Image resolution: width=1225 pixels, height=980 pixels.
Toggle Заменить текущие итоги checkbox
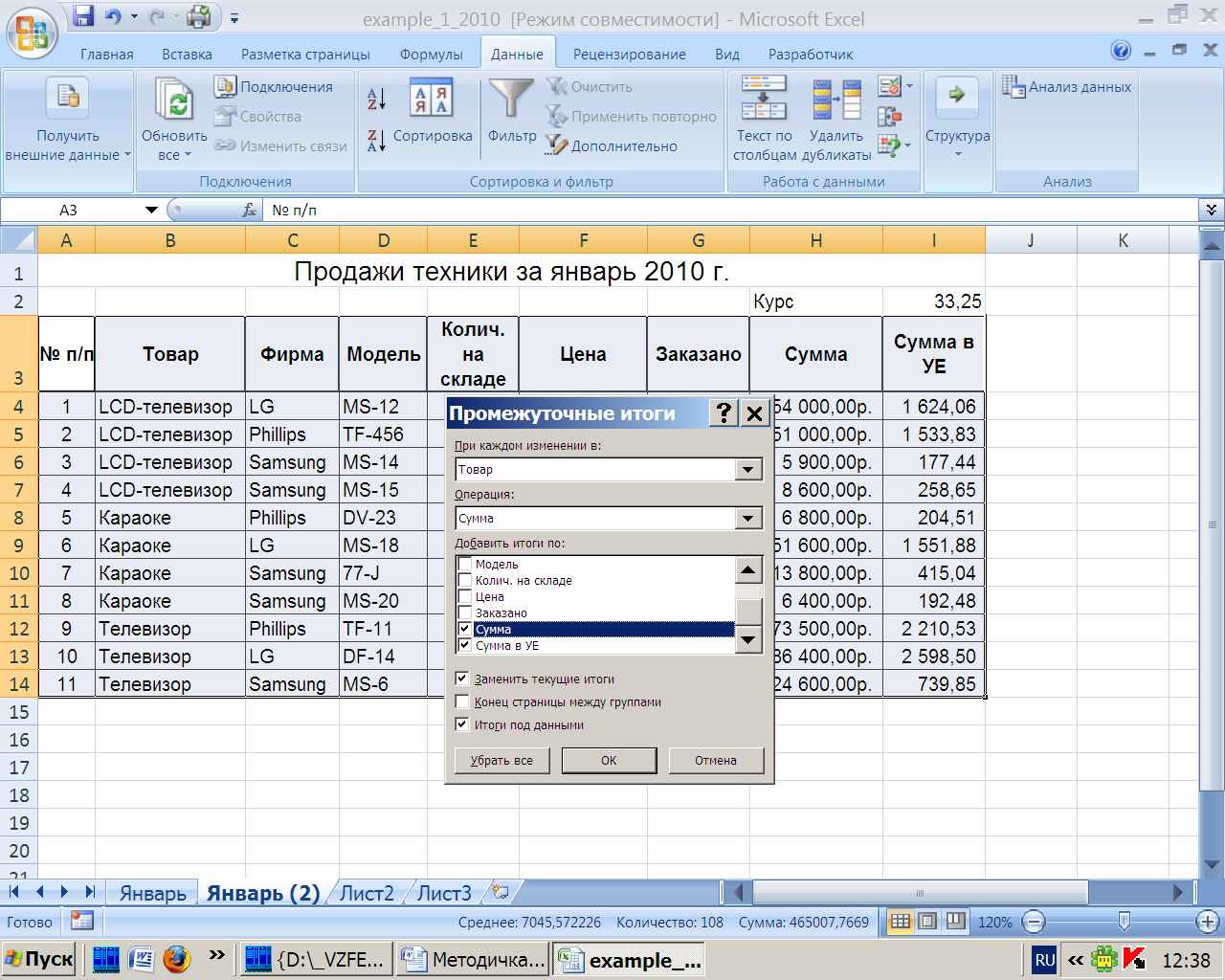coord(462,679)
